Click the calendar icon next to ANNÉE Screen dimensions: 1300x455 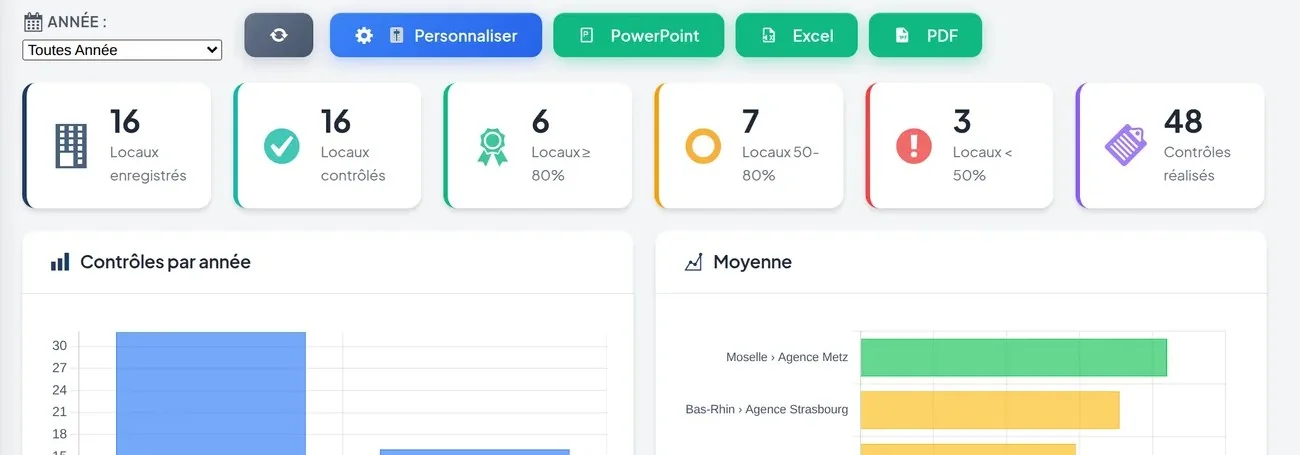[33, 22]
